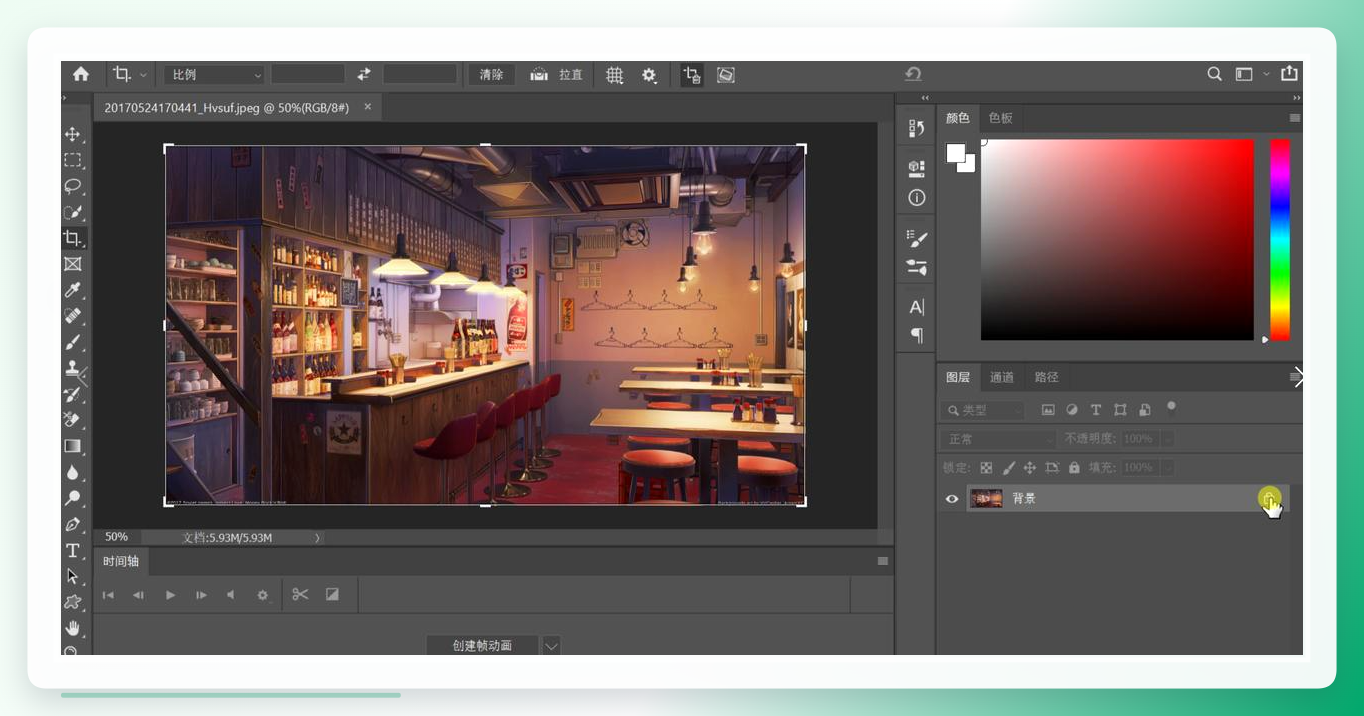Viewport: 1364px width, 716px height.
Task: Expand the dropdown next to 创建帧动画
Action: [551, 646]
